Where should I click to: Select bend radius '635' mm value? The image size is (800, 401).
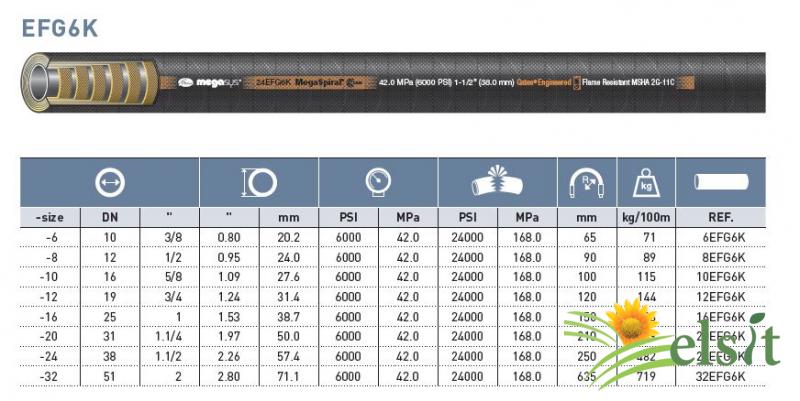587,377
